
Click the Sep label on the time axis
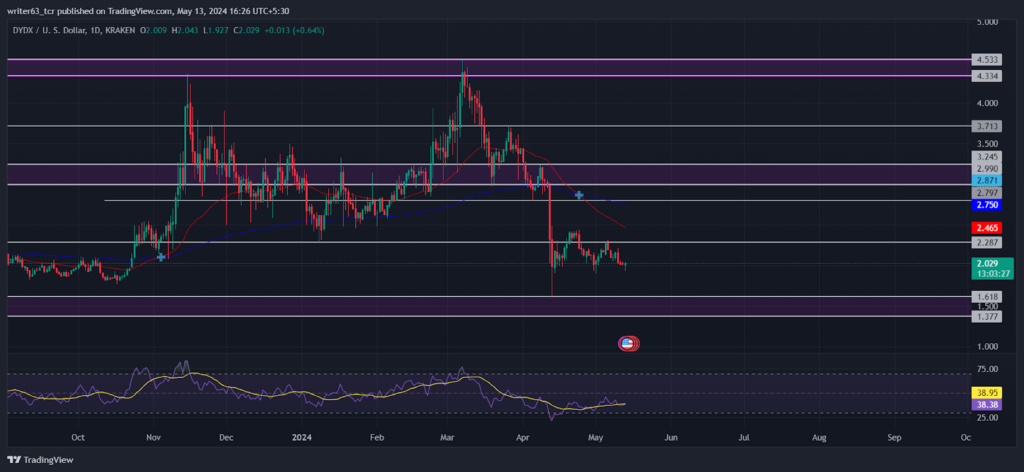point(894,437)
